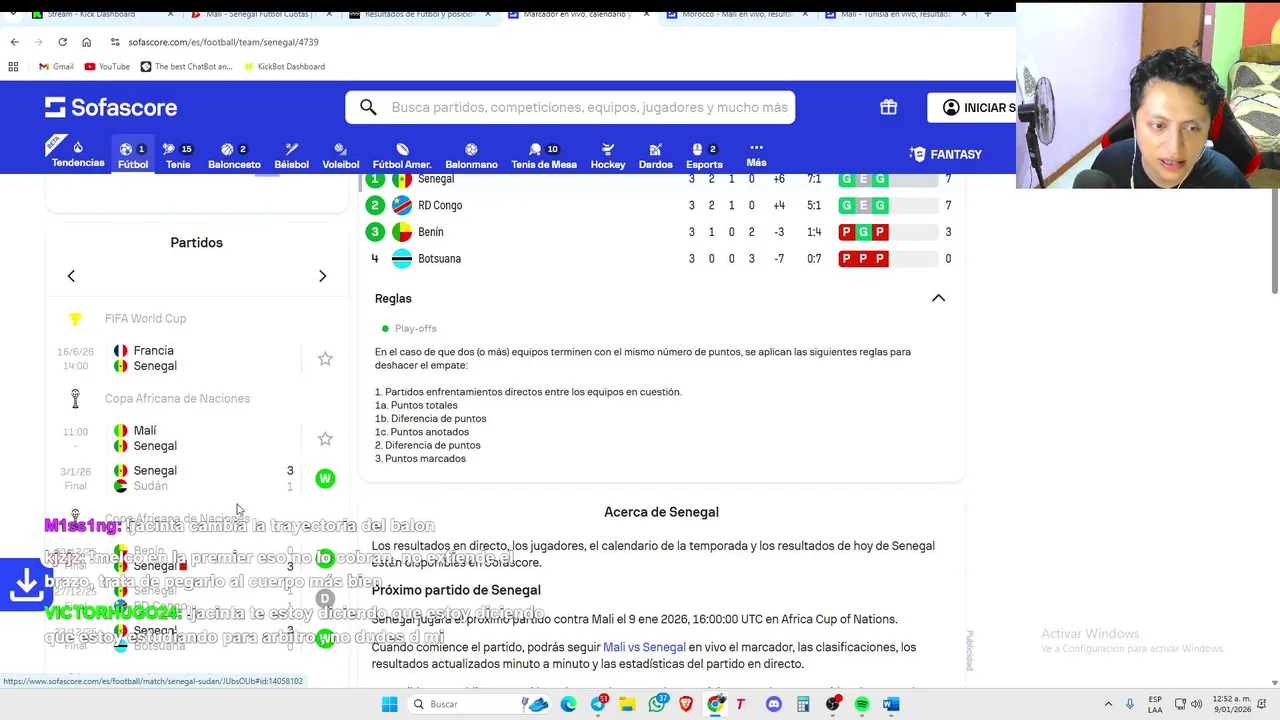
Task: Select the Fútbol sport icon
Action: (x=132, y=154)
